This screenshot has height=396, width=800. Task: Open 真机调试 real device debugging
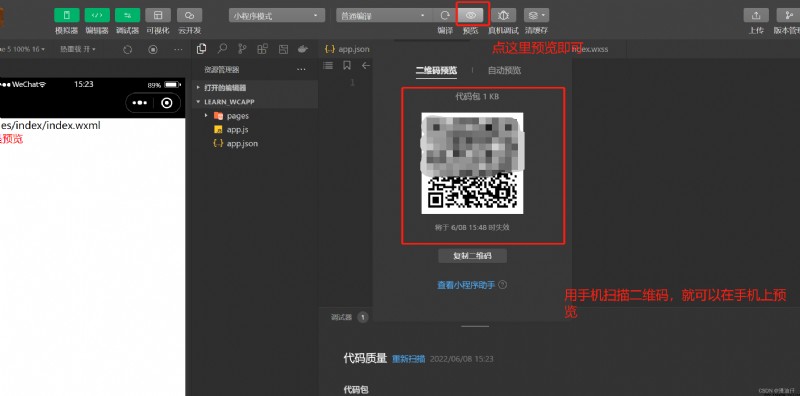coord(503,15)
